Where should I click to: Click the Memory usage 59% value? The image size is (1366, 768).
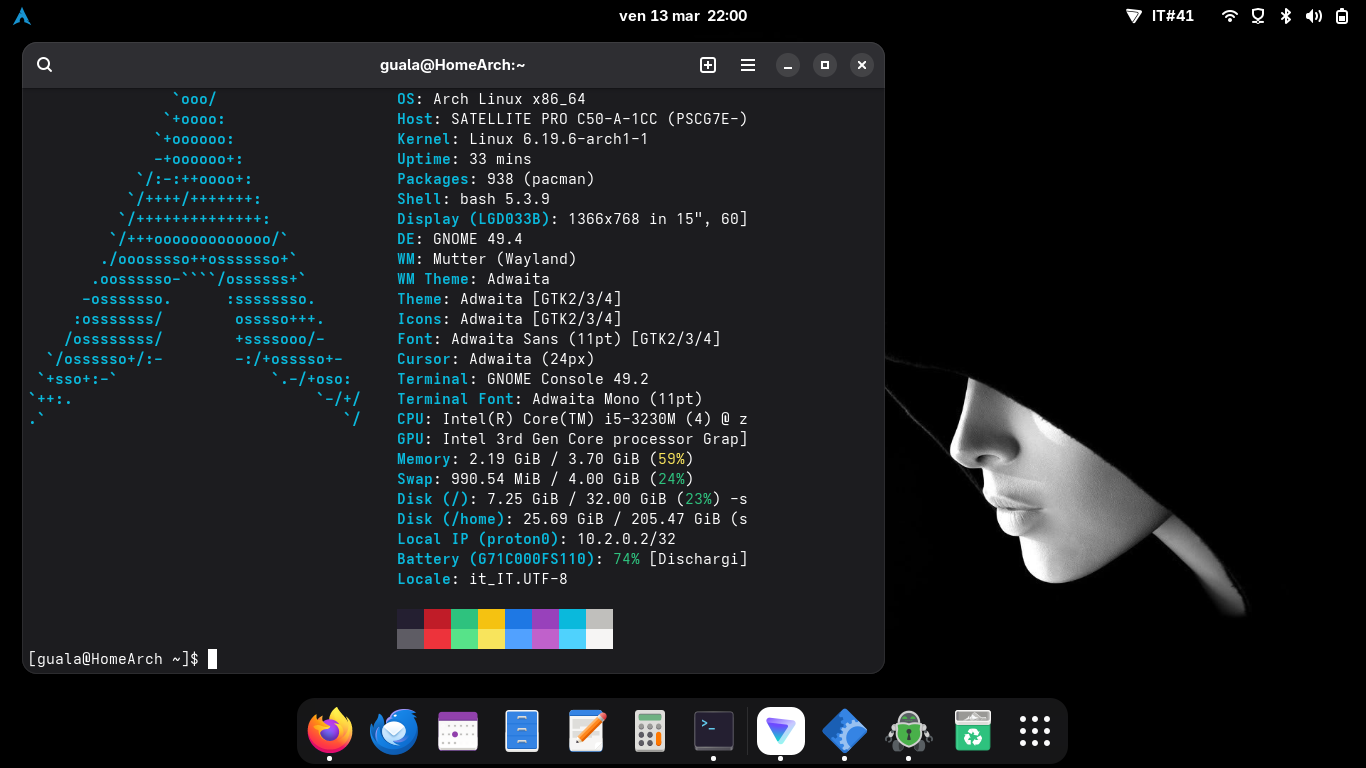[671, 459]
